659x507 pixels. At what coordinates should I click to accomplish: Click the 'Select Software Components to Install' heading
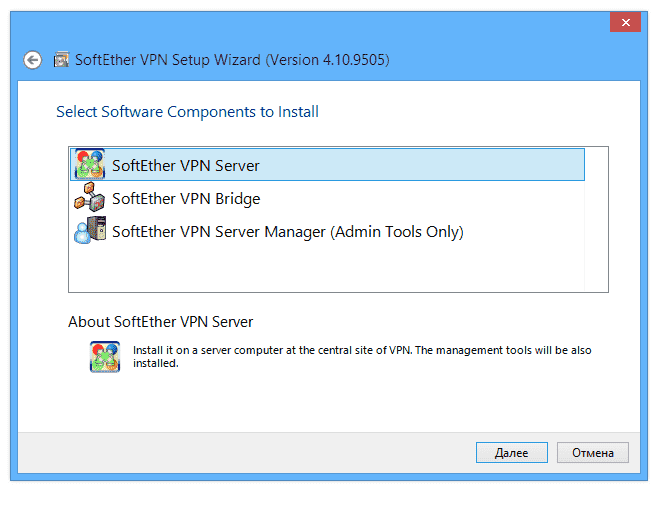click(x=187, y=112)
